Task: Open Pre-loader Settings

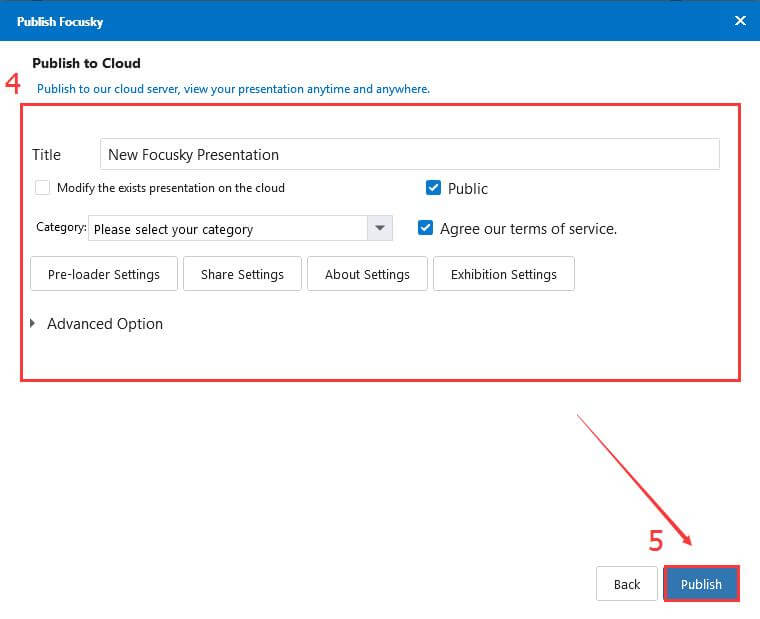Action: tap(104, 274)
